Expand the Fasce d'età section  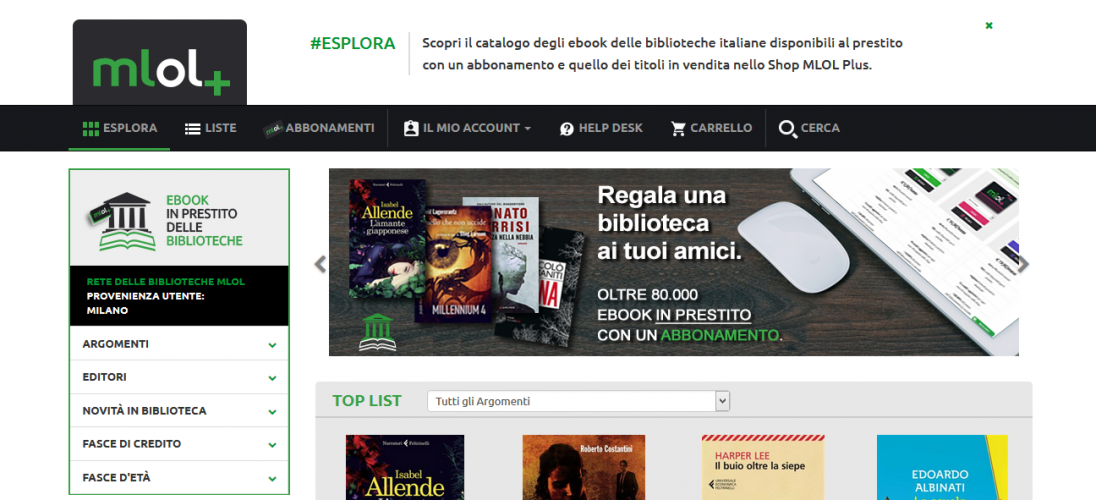[179, 478]
